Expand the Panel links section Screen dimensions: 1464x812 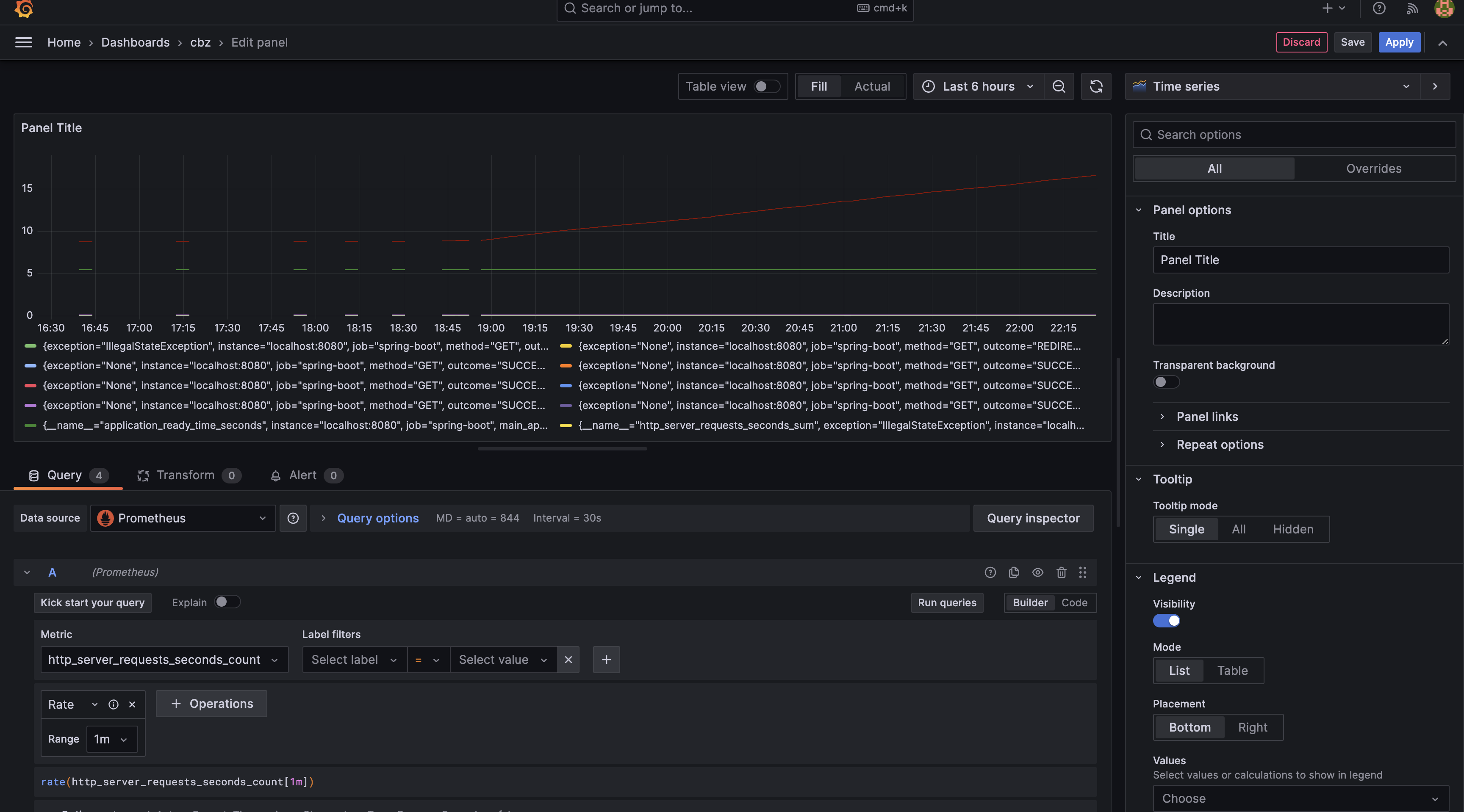1207,416
